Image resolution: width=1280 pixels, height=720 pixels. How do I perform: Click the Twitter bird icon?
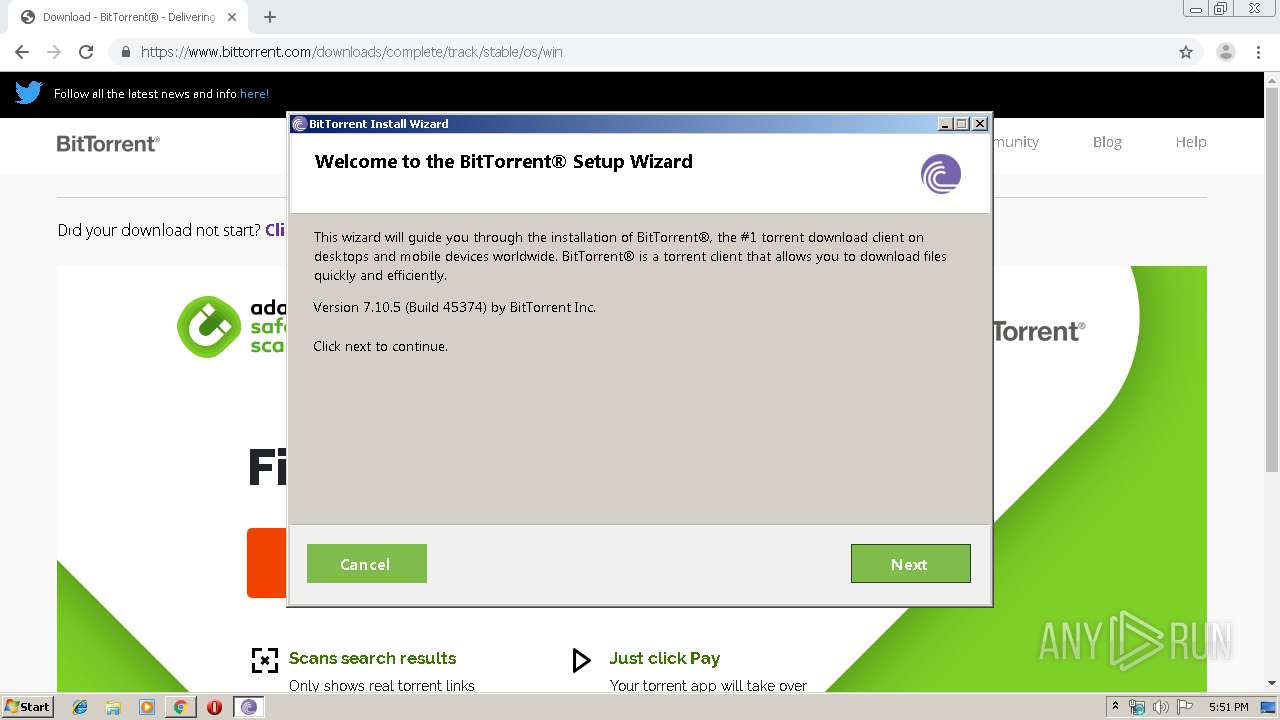click(x=28, y=93)
